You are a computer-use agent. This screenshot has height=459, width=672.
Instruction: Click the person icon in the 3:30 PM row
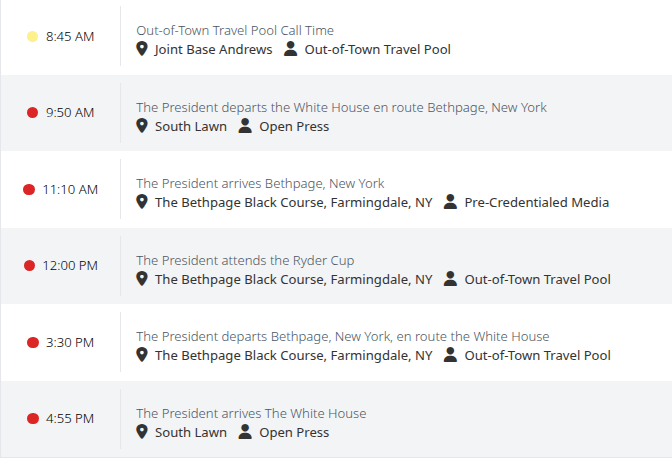[x=450, y=354]
